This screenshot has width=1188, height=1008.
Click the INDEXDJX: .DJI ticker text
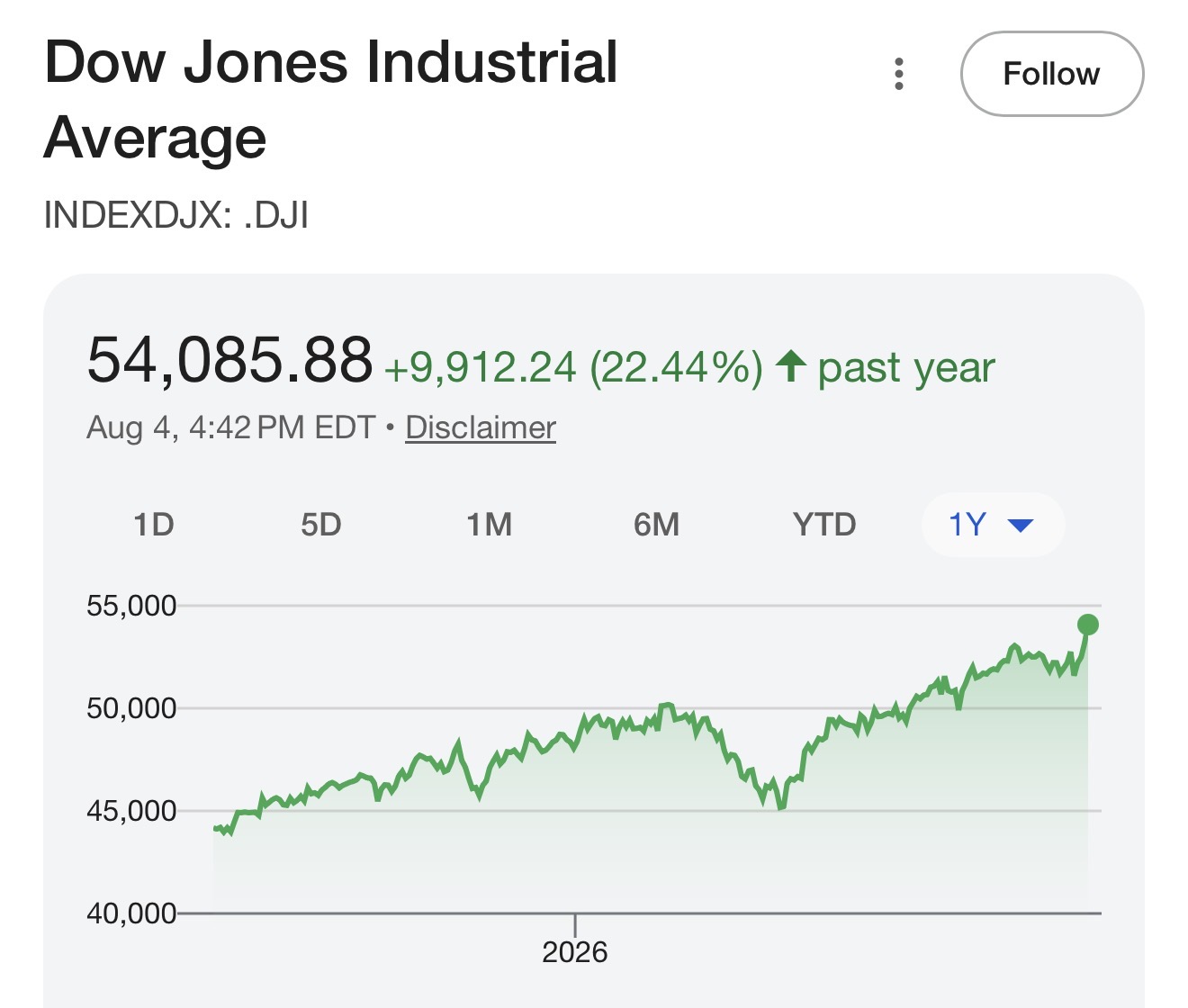(x=176, y=215)
